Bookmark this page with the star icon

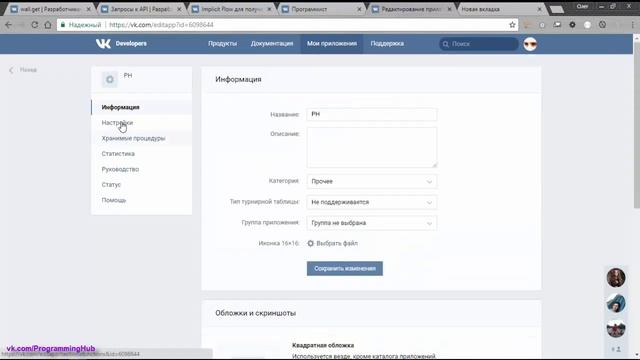click(512, 25)
